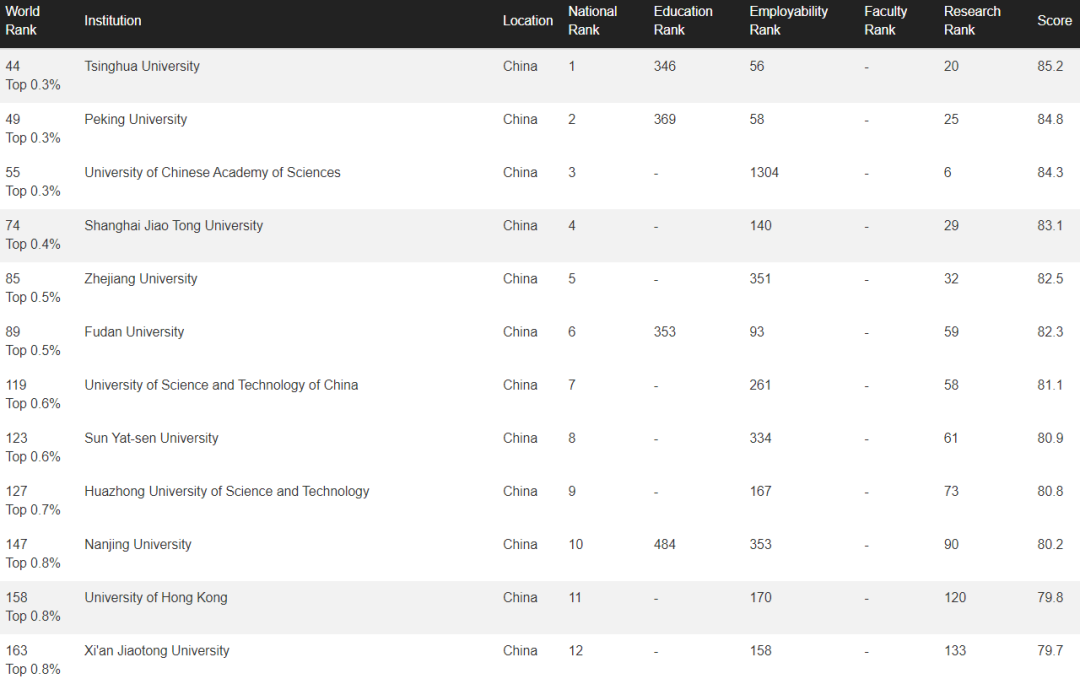Click Nanjing University's education rank 484
Image resolution: width=1080 pixels, height=684 pixels.
coord(665,544)
